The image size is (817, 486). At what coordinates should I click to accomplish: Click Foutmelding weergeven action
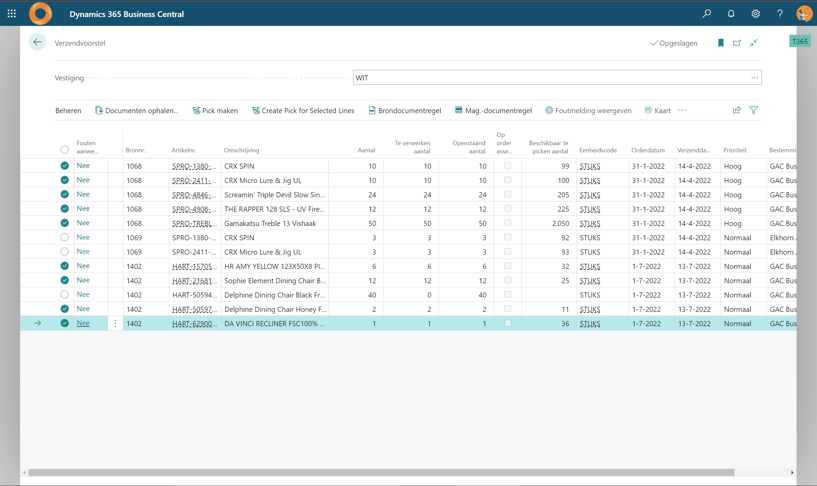(588, 110)
